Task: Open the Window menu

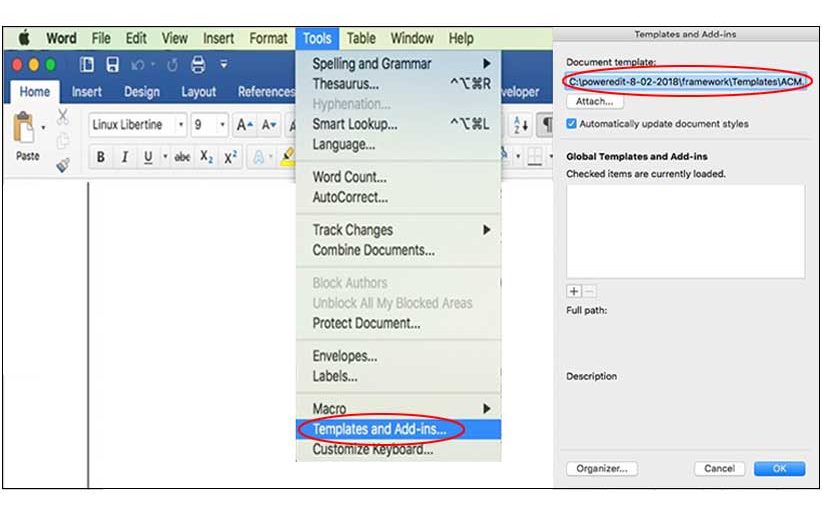Action: pyautogui.click(x=412, y=38)
